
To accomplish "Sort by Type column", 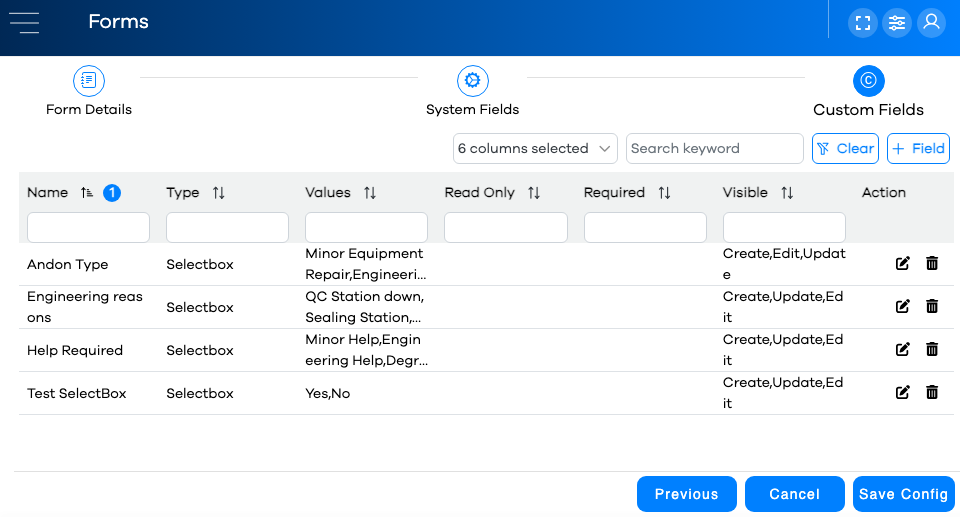I will [219, 193].
